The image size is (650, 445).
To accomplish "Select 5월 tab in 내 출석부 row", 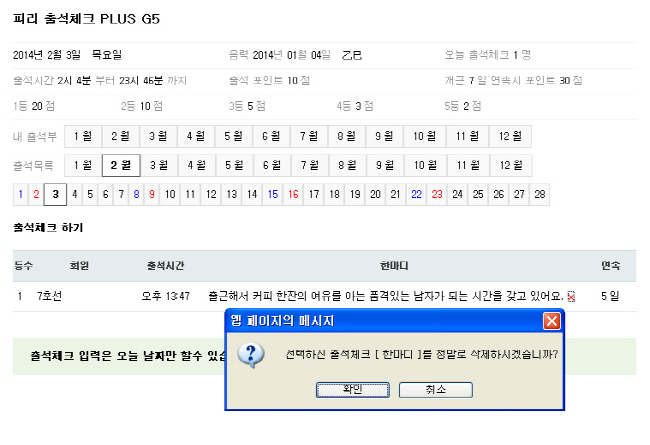I will 235,135.
